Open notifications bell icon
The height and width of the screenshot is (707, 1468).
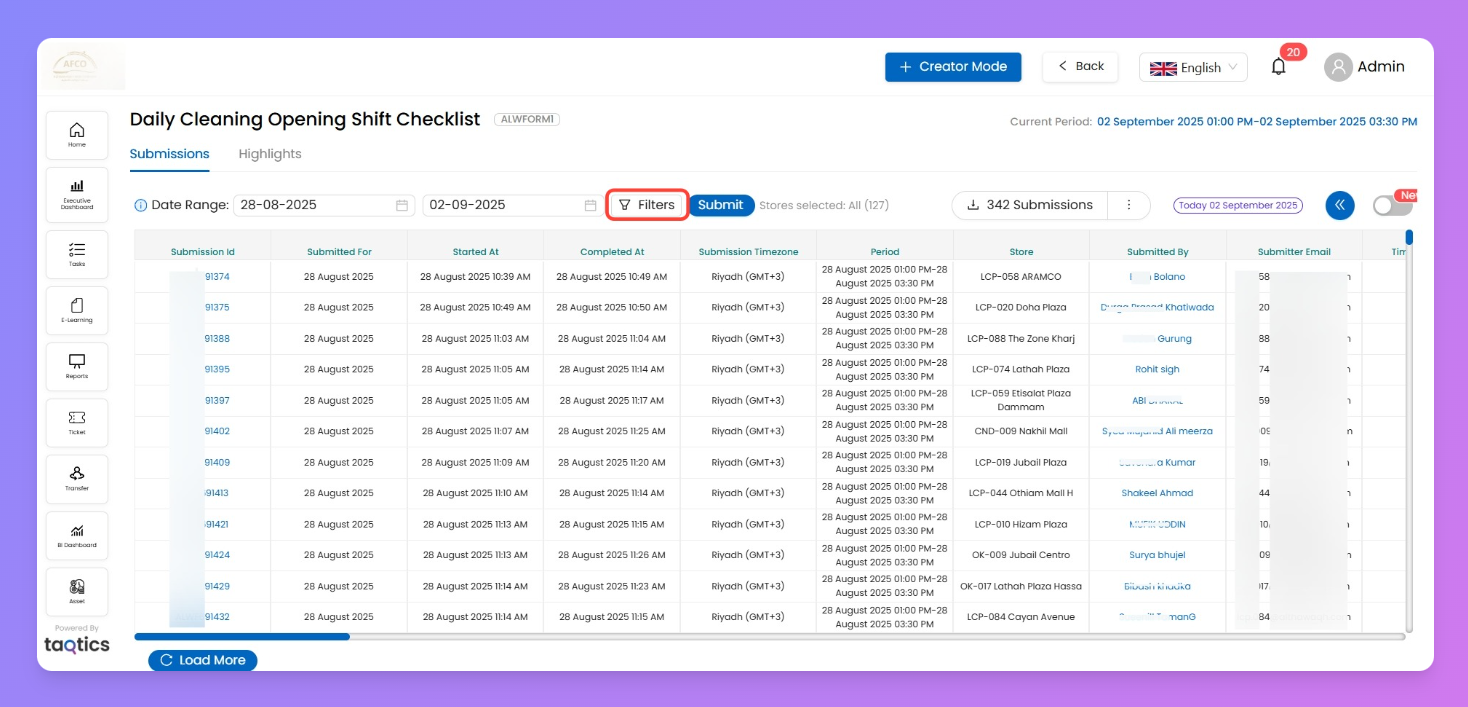coord(1278,67)
